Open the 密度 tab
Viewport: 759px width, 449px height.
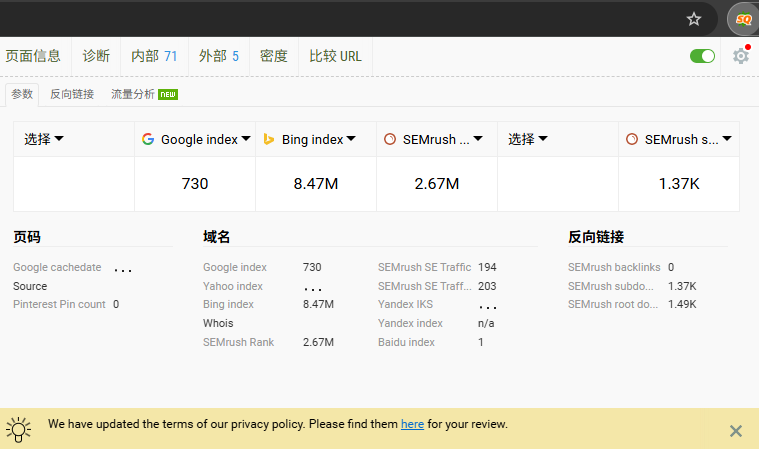click(x=273, y=56)
